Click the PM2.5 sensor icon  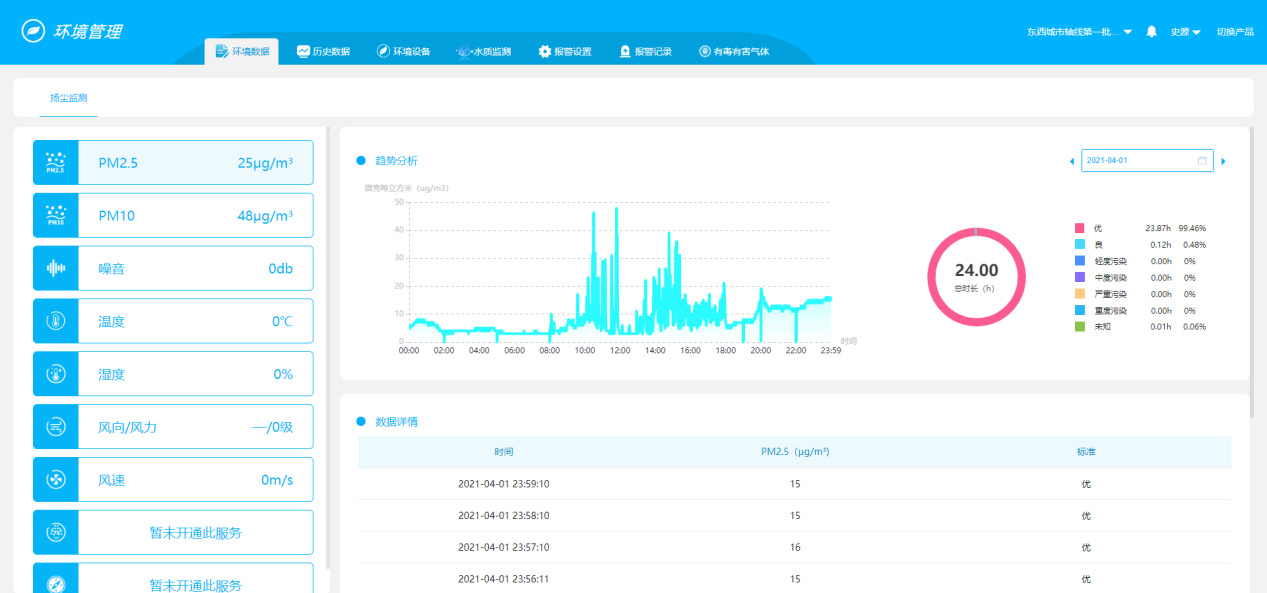(x=56, y=163)
